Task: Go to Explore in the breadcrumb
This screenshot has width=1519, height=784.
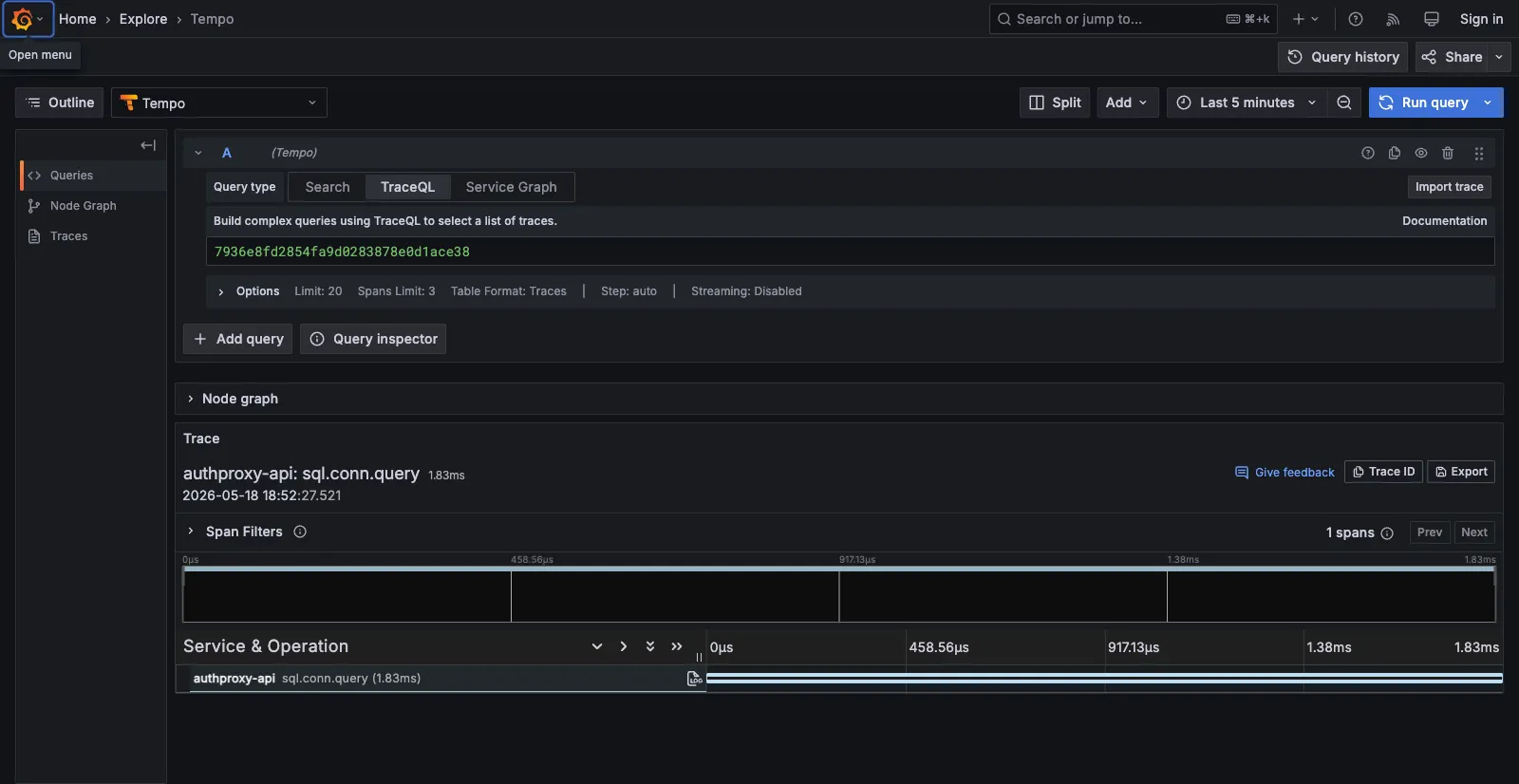Action: coord(143,19)
